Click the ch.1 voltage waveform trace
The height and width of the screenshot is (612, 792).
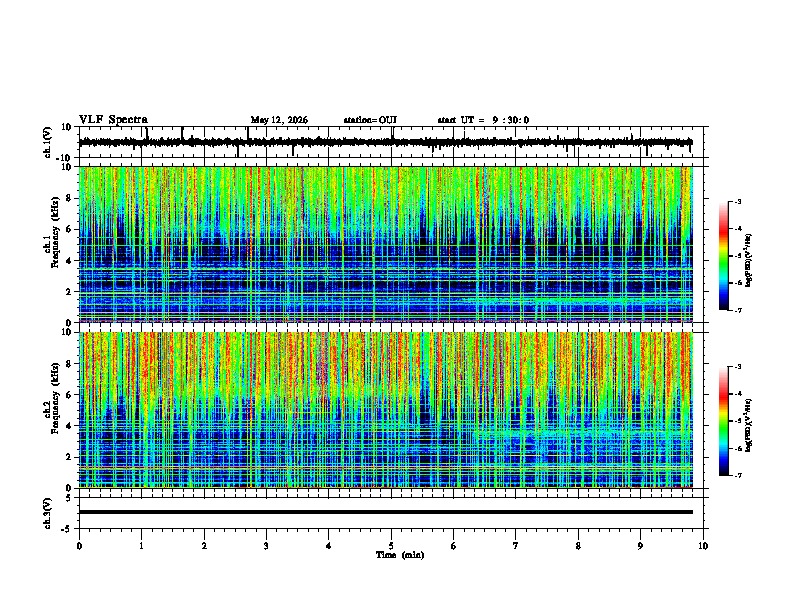tap(385, 142)
